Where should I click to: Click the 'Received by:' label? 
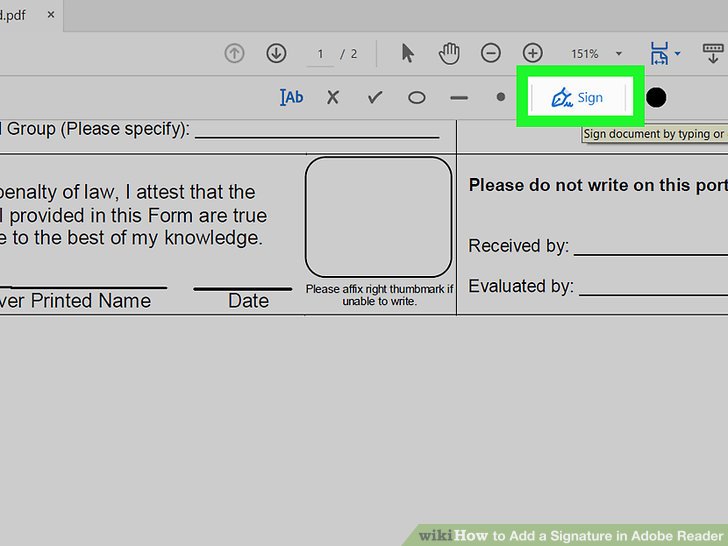(x=519, y=246)
